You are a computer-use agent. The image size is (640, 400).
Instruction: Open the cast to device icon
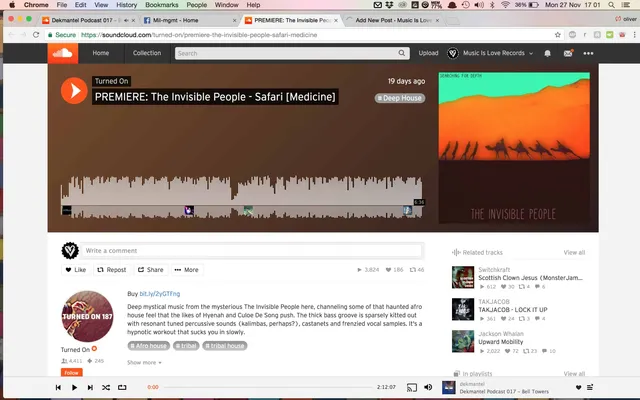pyautogui.click(x=412, y=387)
